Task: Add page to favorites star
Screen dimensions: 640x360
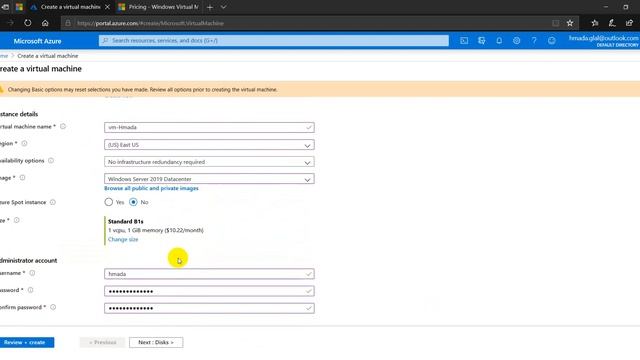Action: tap(570, 23)
